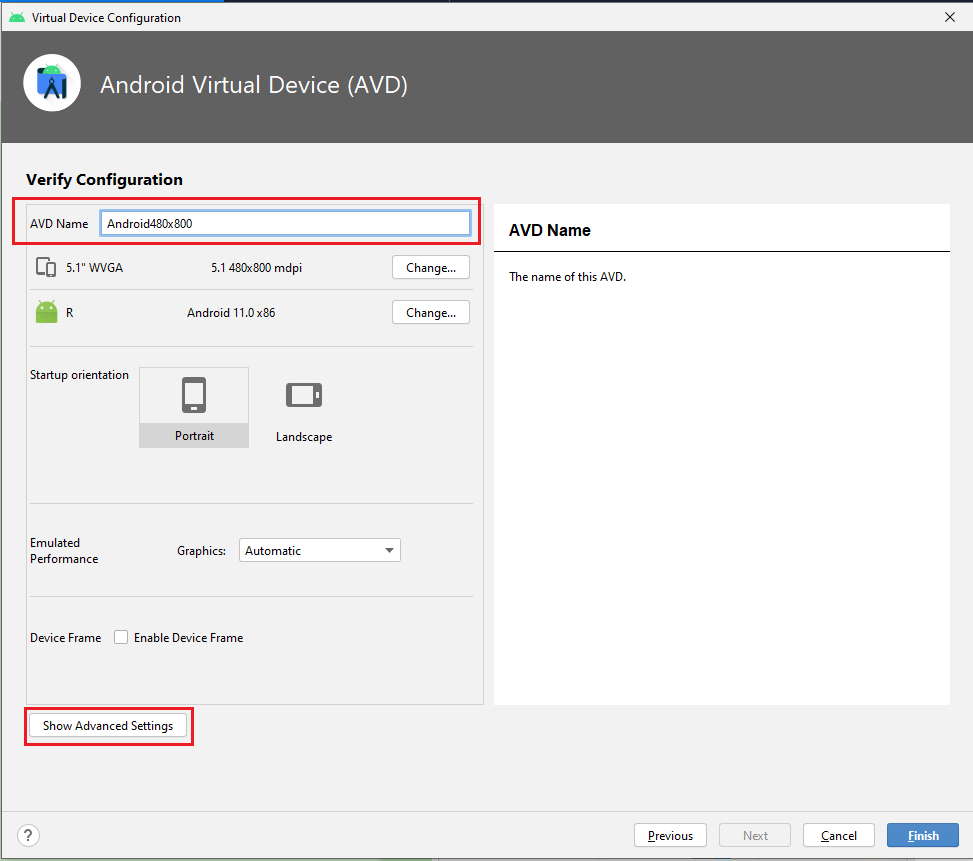Screen dimensions: 973x861
Task: Click the 'Startup orientation' label
Action: [79, 375]
